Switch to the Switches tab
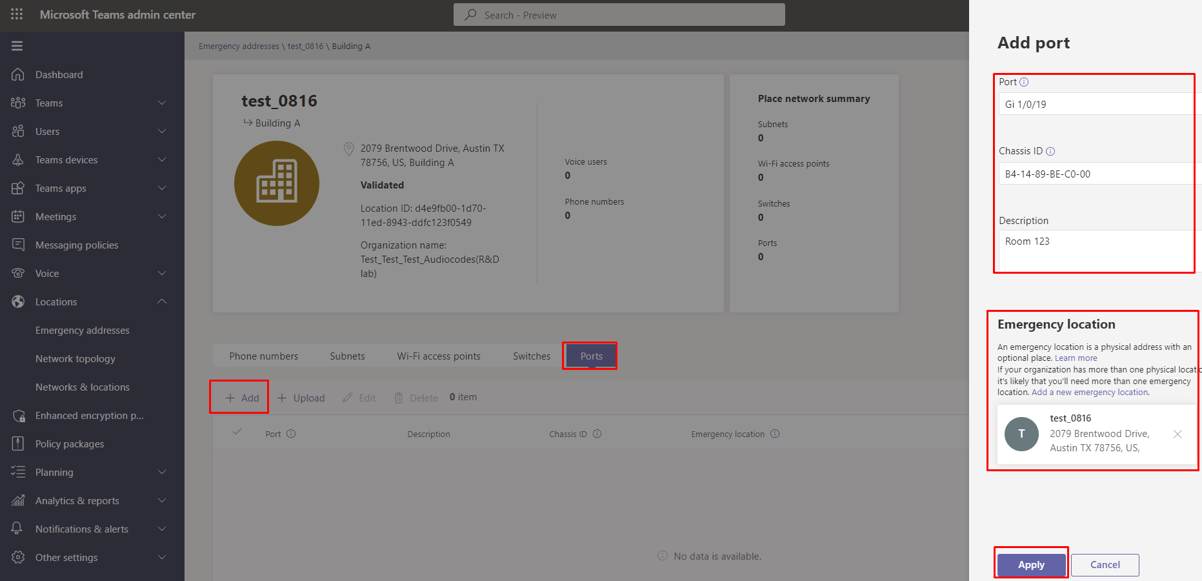 pyautogui.click(x=531, y=356)
